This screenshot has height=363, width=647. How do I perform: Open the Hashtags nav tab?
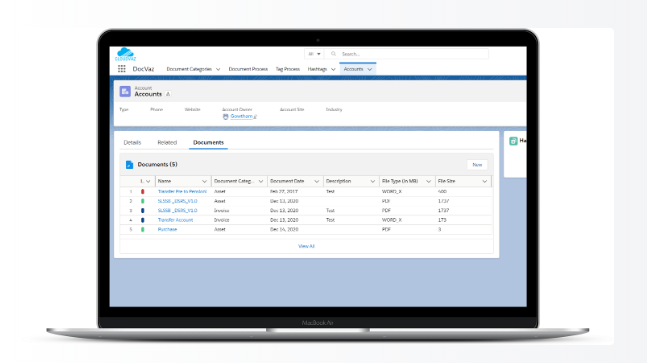pos(317,69)
